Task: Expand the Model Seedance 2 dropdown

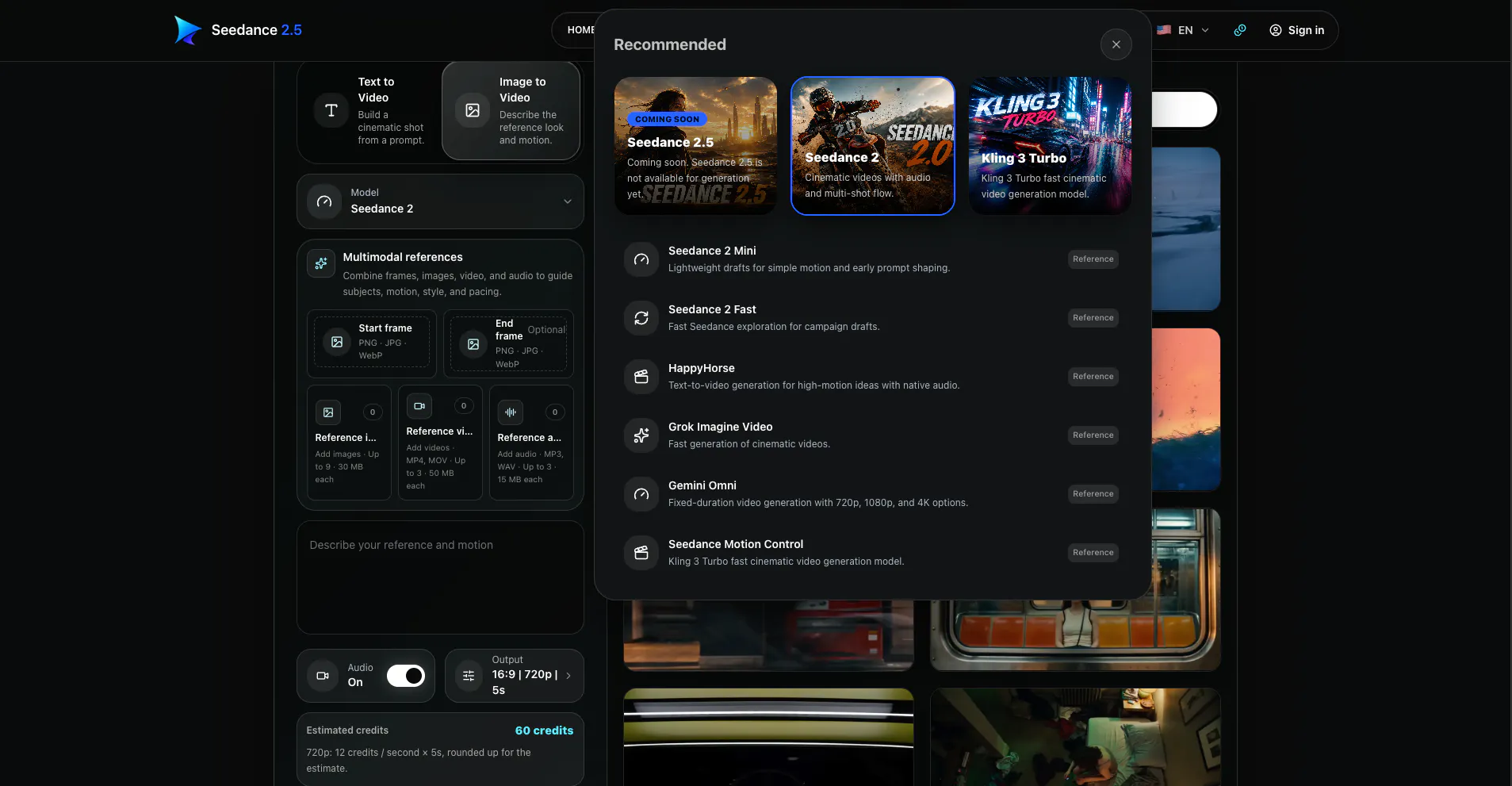Action: [x=440, y=201]
